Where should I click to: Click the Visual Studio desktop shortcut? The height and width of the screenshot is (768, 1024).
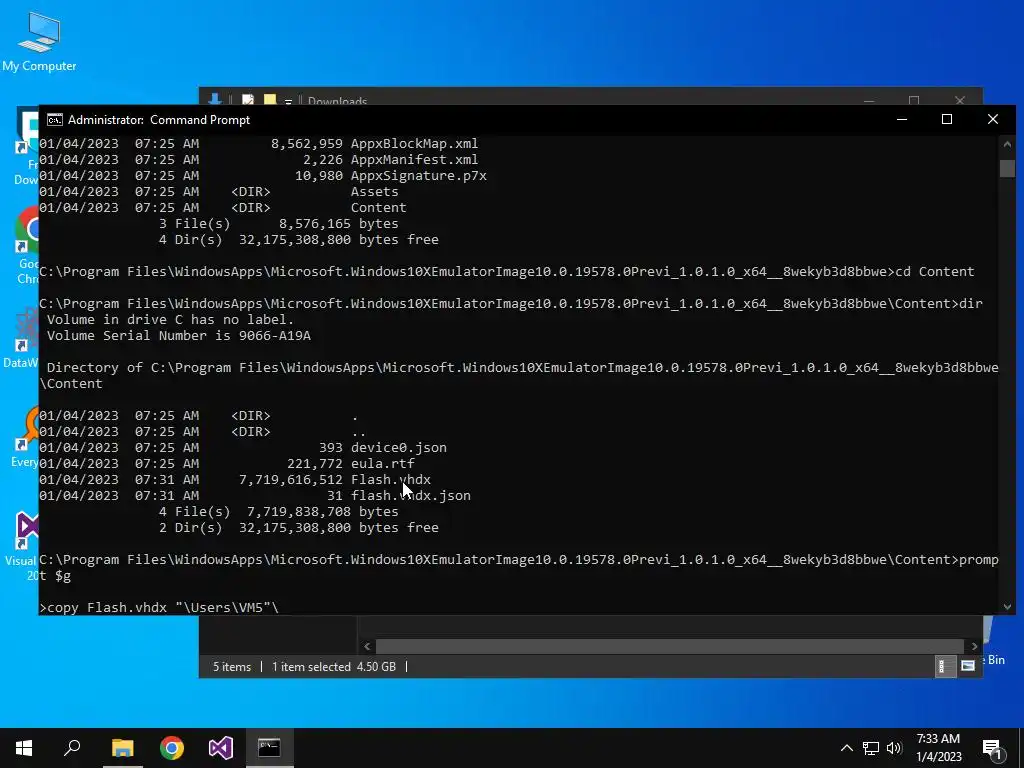tap(26, 545)
